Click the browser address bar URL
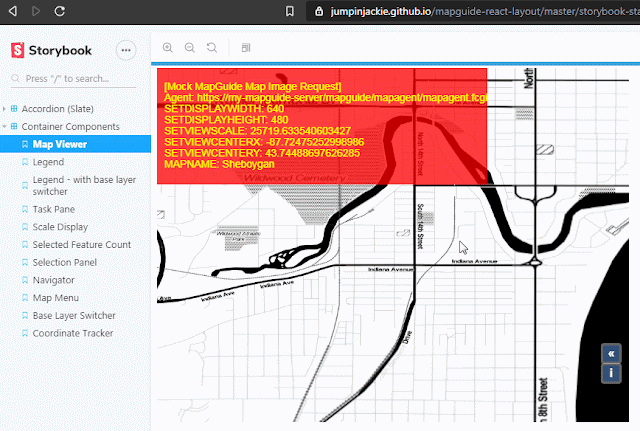 click(x=485, y=11)
